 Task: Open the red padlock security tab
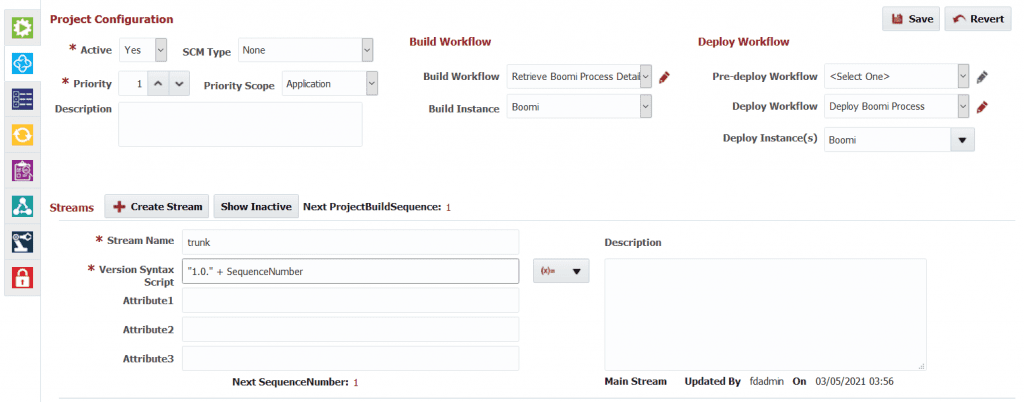click(x=23, y=277)
